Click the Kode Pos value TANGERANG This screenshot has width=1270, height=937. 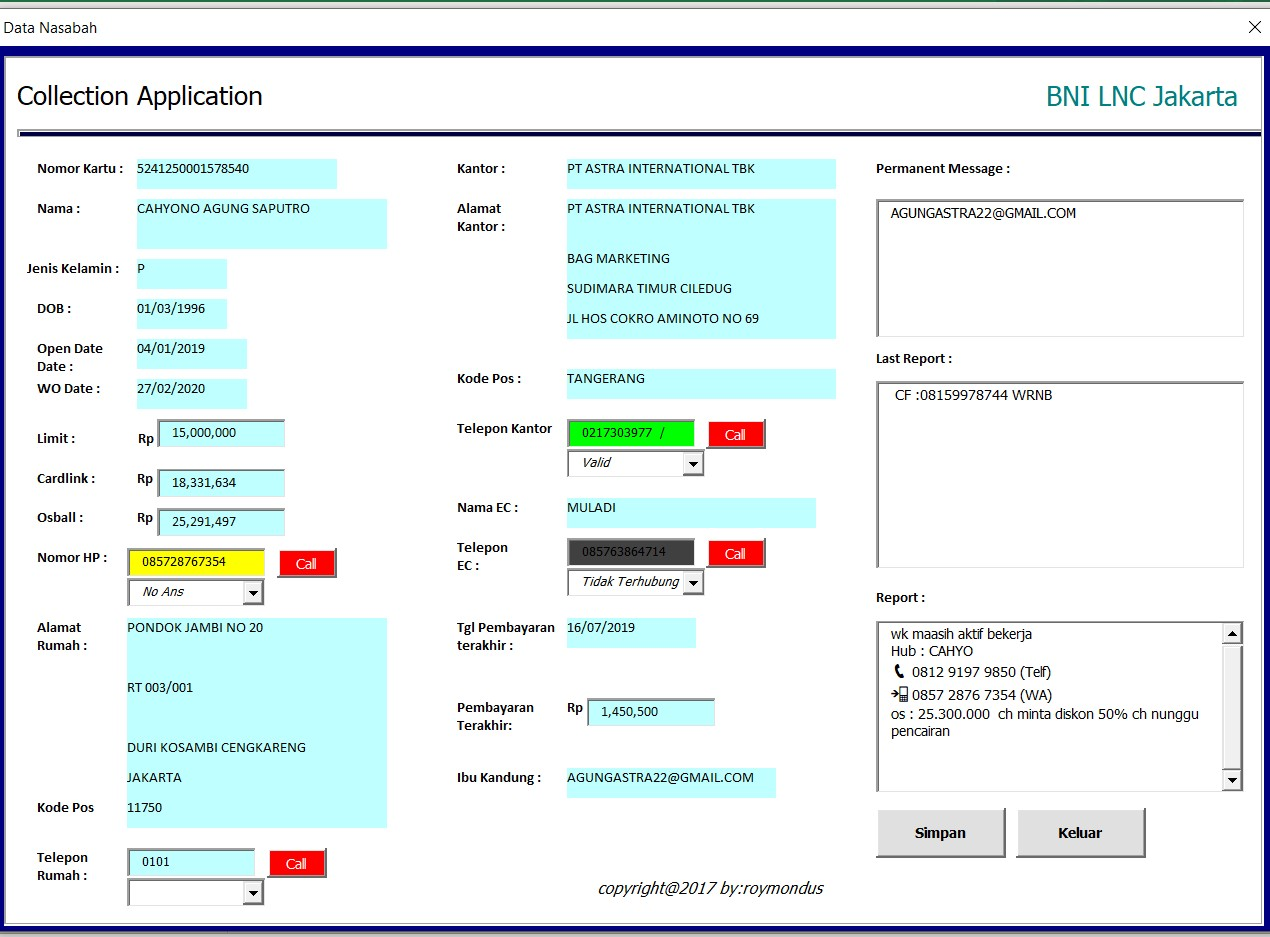(x=606, y=379)
